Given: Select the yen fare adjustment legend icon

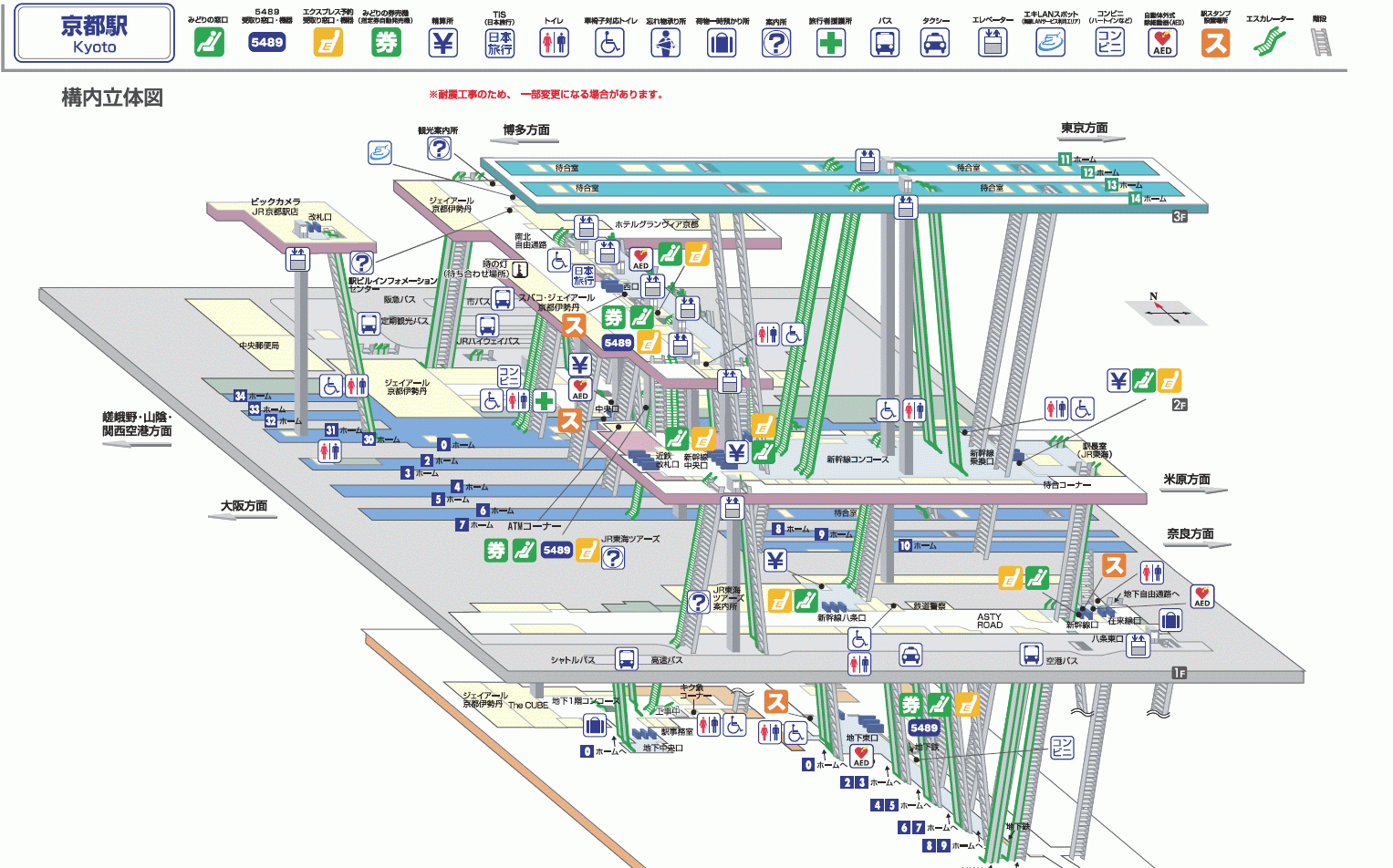Looking at the screenshot, I should click(x=443, y=43).
